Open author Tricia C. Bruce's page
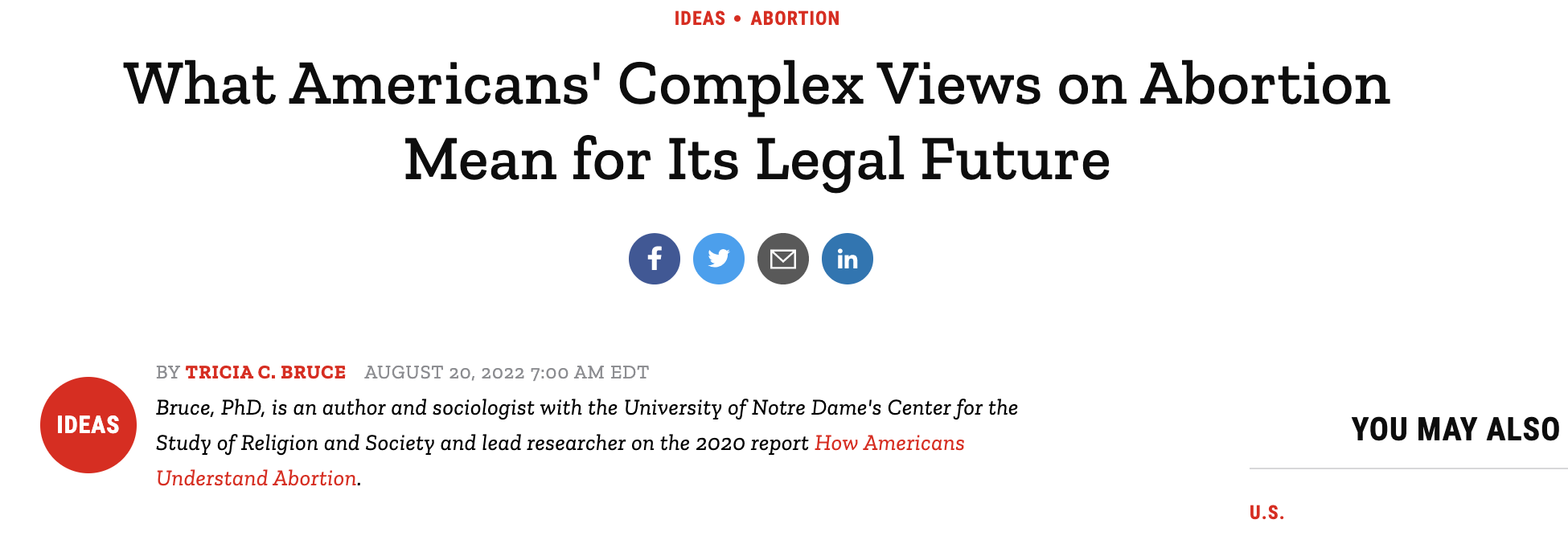Image resolution: width=1568 pixels, height=540 pixels. tap(265, 372)
